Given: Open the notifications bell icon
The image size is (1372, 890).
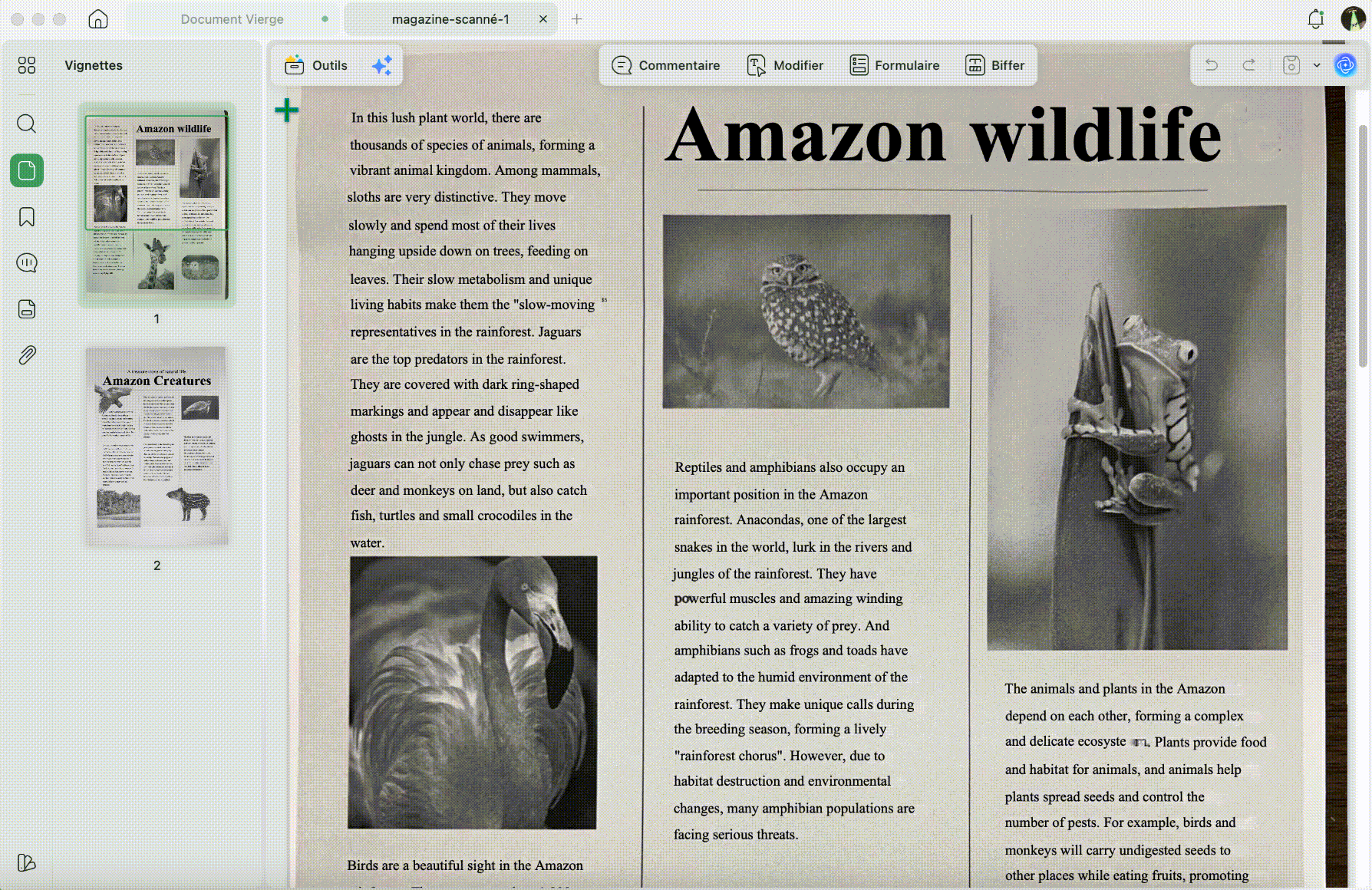Looking at the screenshot, I should [x=1316, y=19].
